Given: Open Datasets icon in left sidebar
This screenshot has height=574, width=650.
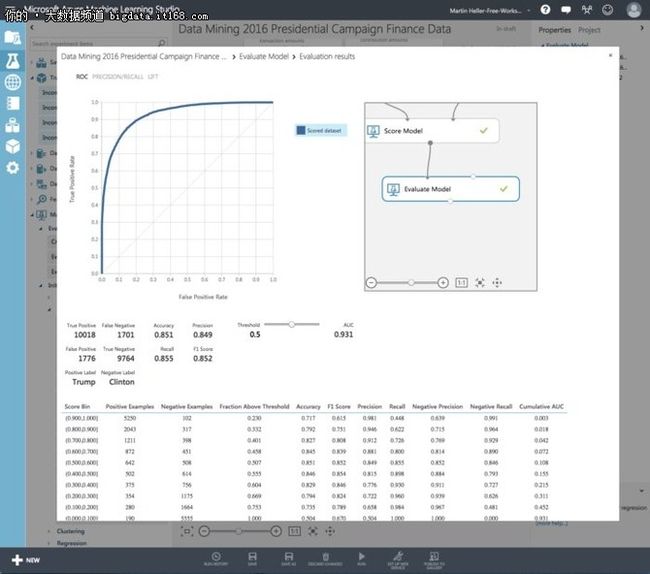Looking at the screenshot, I should pos(12,125).
